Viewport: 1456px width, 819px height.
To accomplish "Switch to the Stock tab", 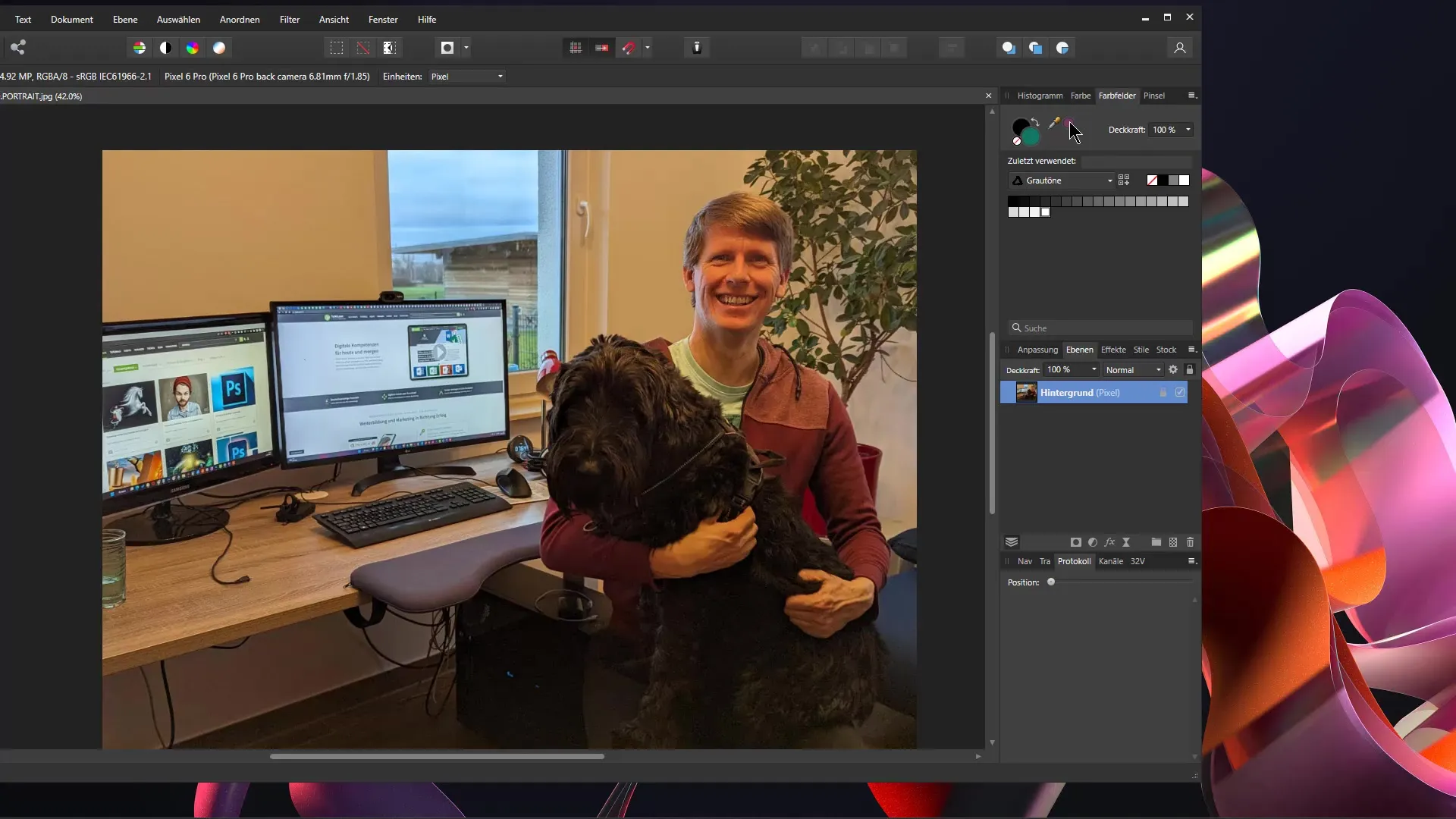I will [1166, 350].
